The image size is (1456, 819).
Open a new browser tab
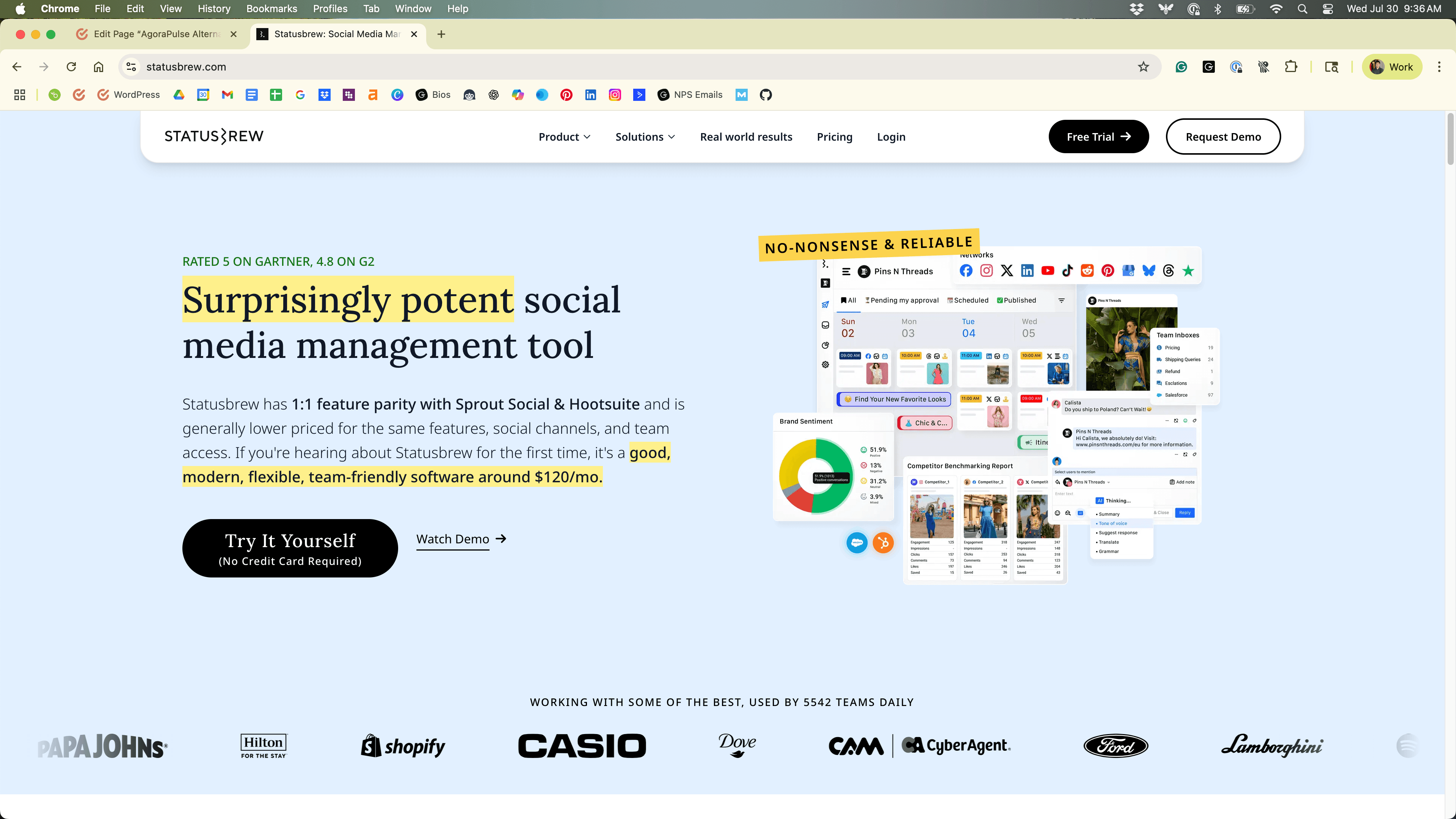click(x=441, y=34)
